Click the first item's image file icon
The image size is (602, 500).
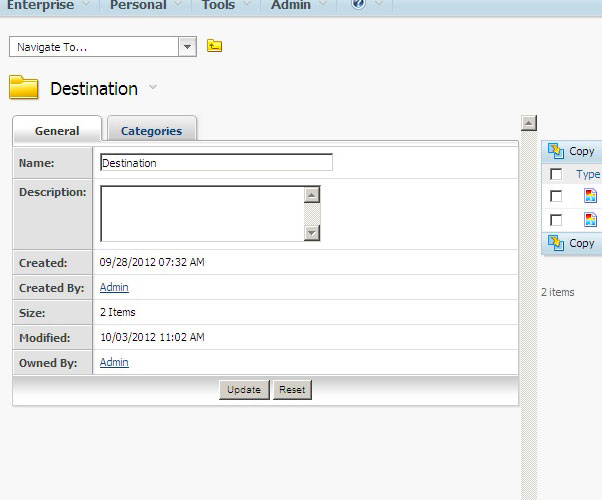(x=590, y=196)
